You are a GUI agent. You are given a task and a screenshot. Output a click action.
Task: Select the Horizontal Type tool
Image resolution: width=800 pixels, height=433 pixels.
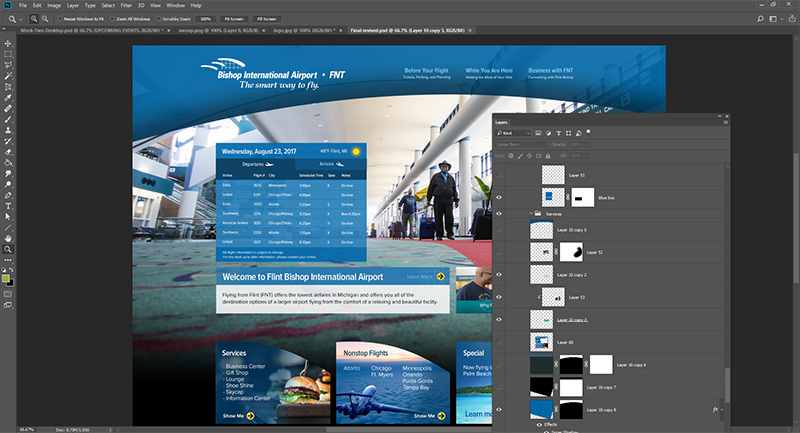point(8,206)
